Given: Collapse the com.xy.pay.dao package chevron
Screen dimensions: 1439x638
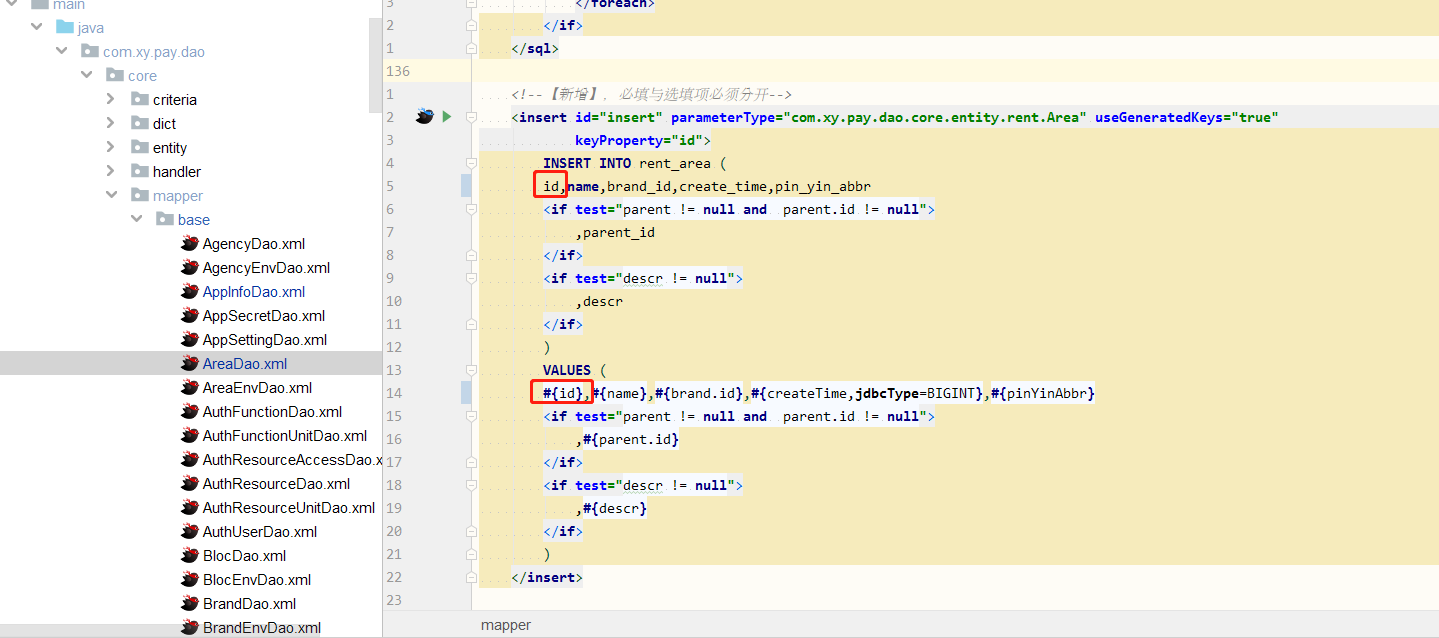Looking at the screenshot, I should tap(62, 51).
